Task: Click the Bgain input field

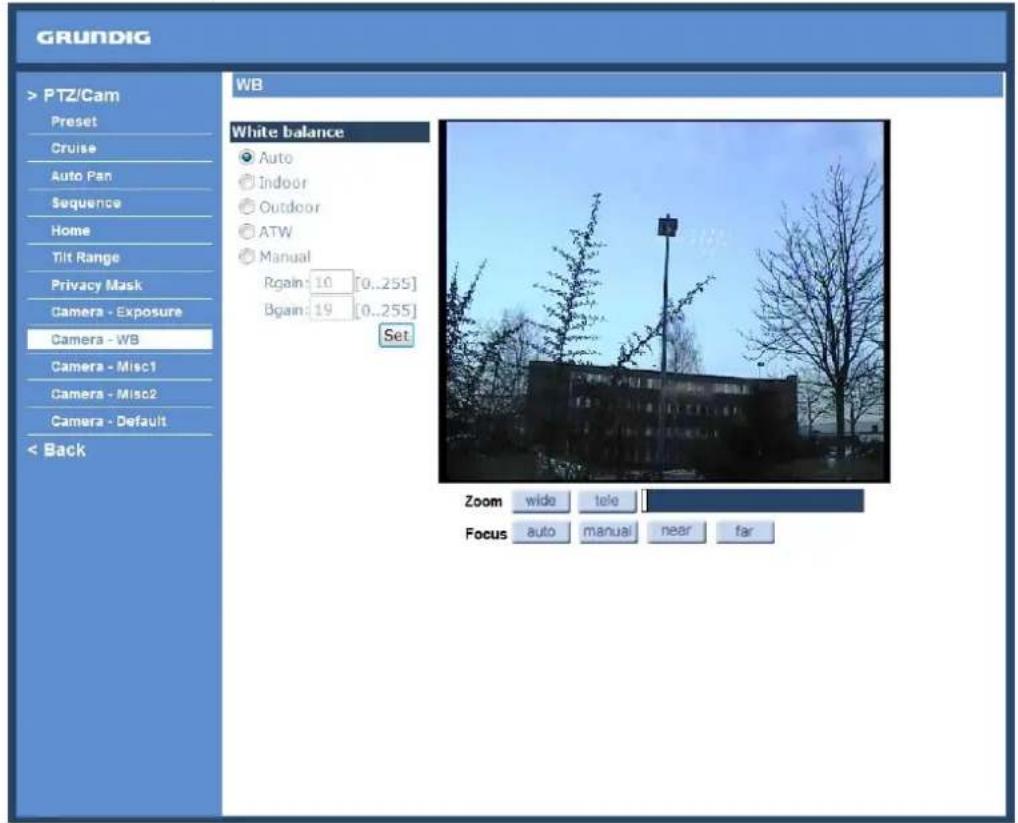Action: click(x=332, y=310)
